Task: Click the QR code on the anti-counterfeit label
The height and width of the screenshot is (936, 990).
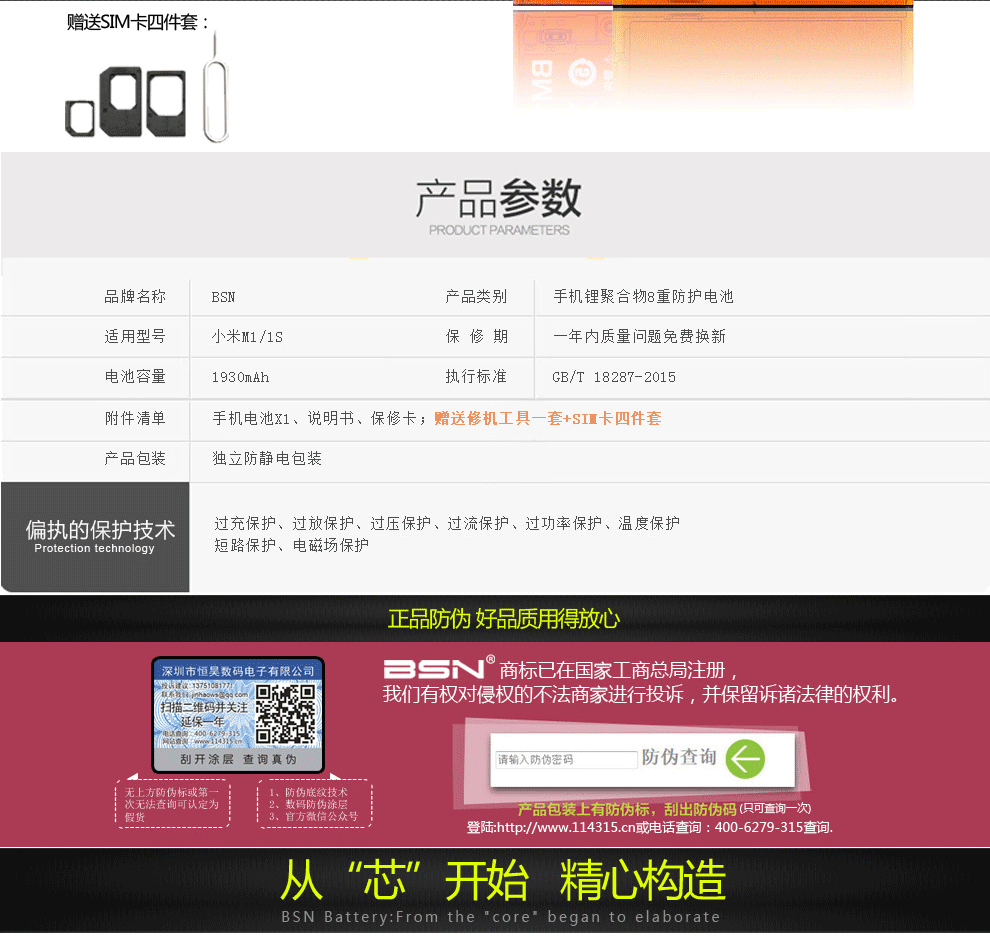Action: [287, 714]
